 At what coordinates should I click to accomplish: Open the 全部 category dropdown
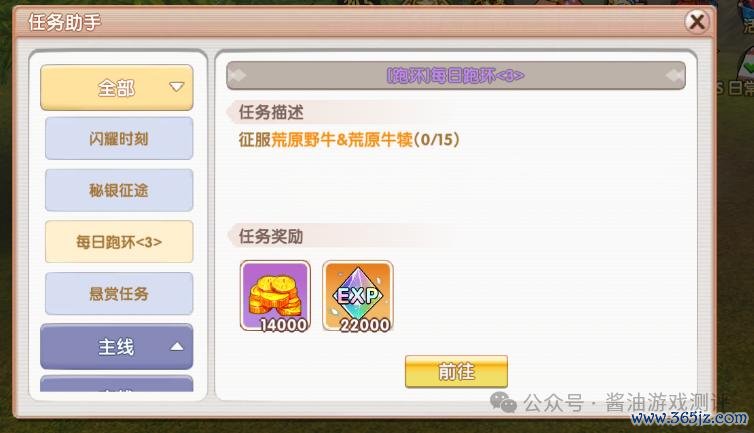pos(117,88)
